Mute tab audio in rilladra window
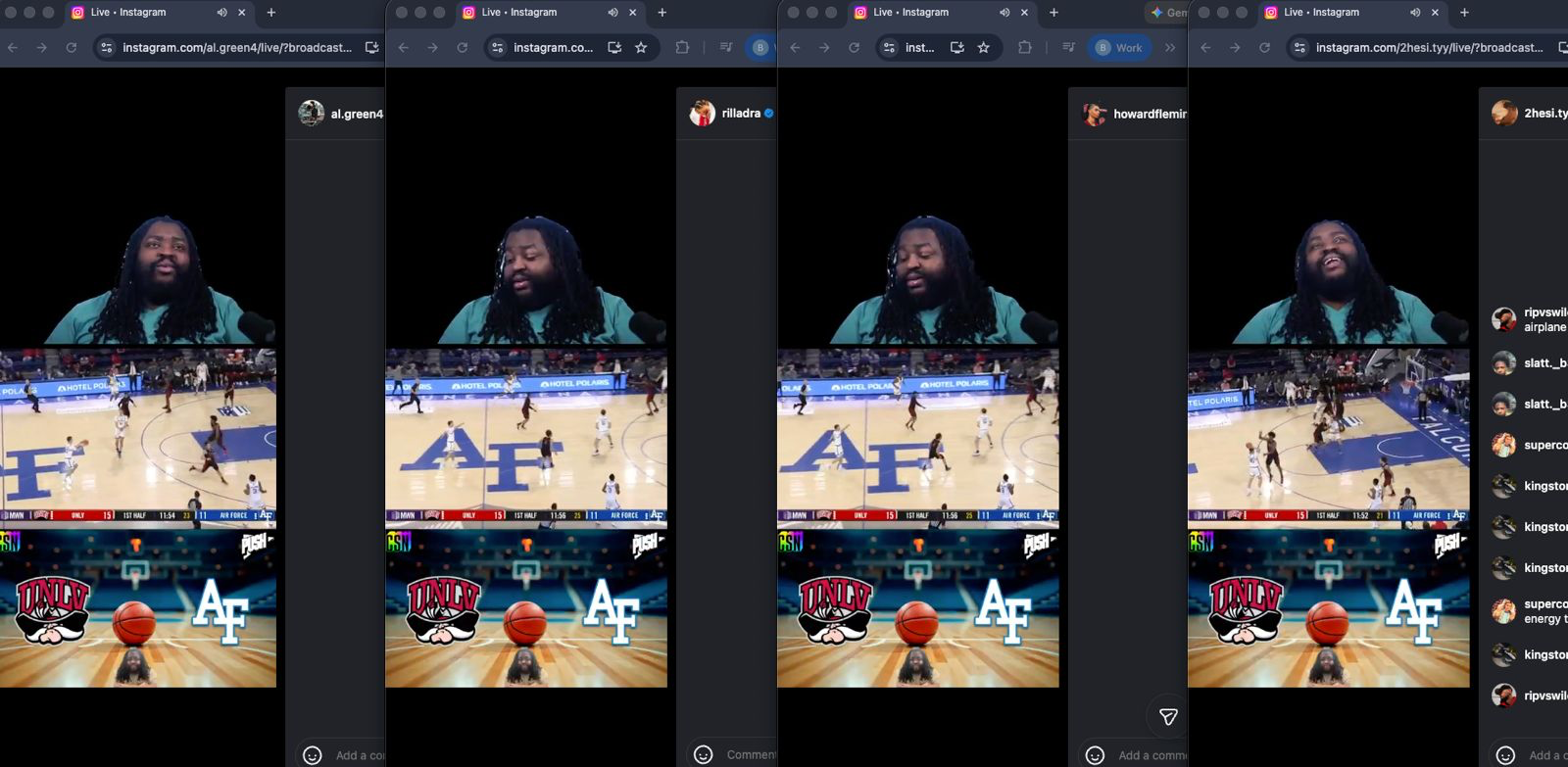The width and height of the screenshot is (1568, 767). (x=612, y=13)
